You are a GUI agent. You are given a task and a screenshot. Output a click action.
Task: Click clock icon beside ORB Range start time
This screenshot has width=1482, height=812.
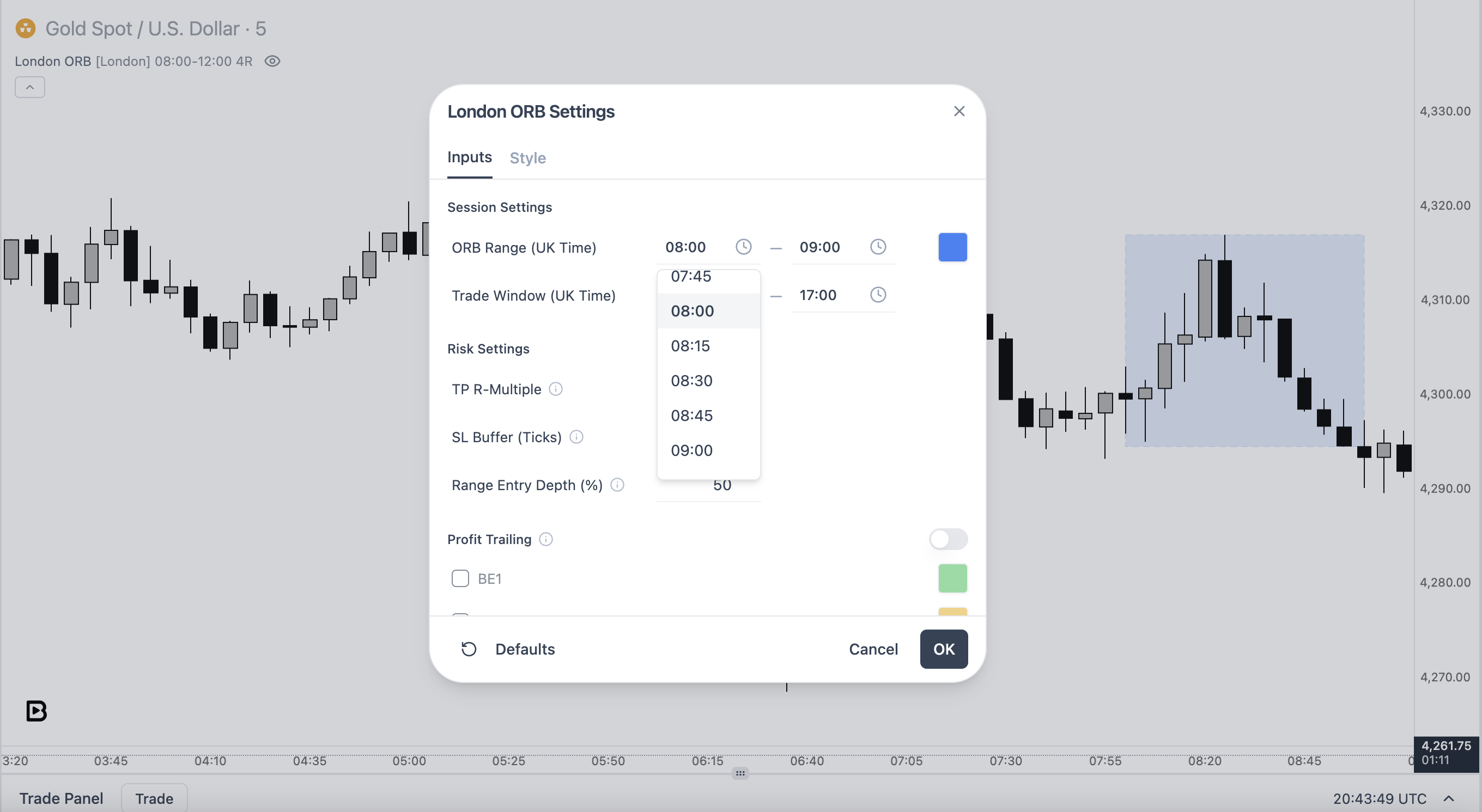pos(743,247)
